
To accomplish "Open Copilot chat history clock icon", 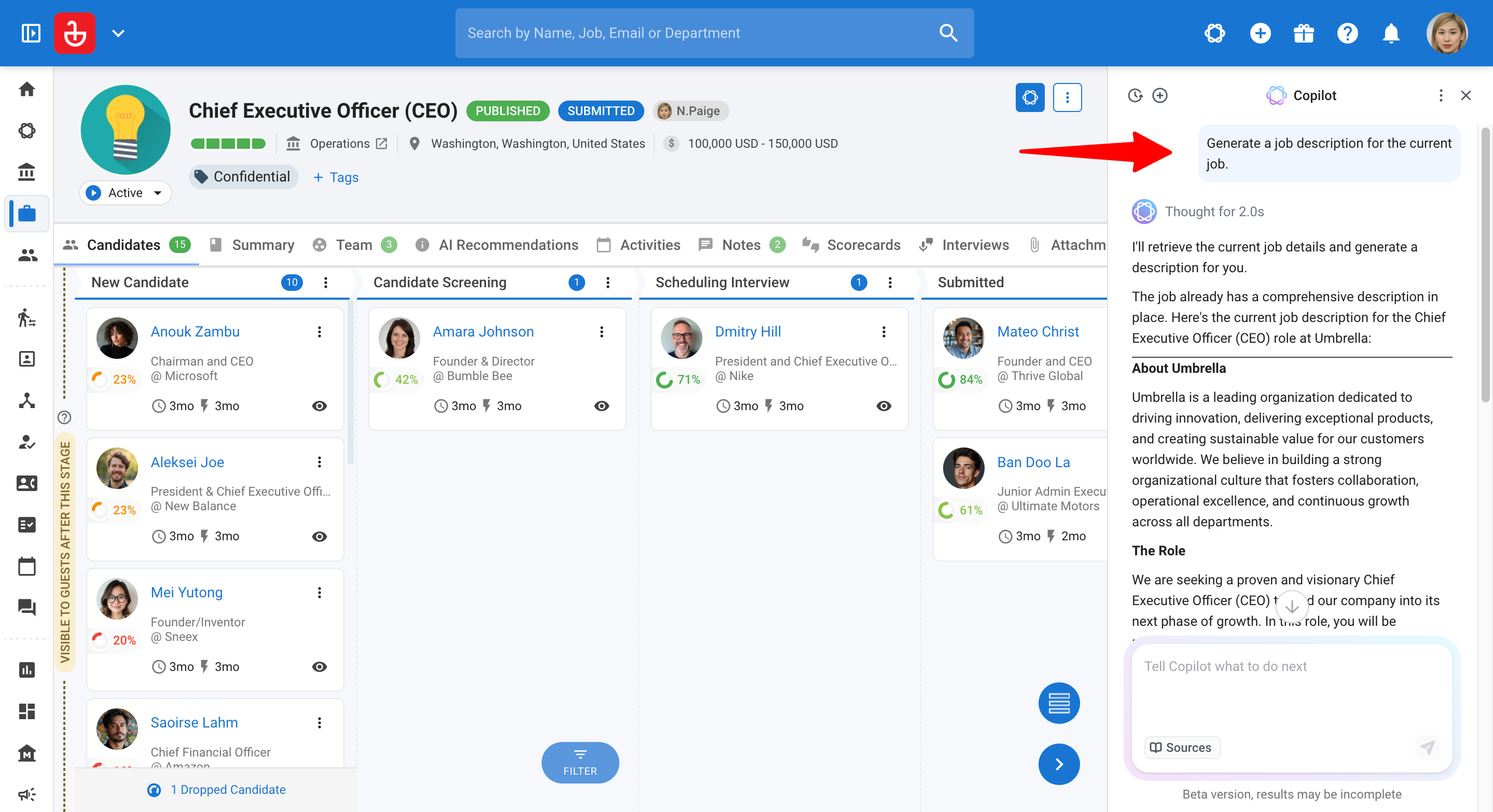I will pos(1135,95).
